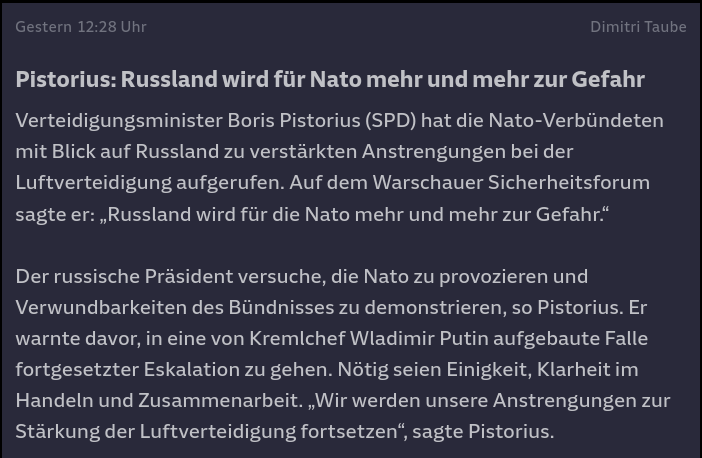Click the "(SPD)" party abbreviation
Viewport: 702px width, 458px height.
coord(390,120)
